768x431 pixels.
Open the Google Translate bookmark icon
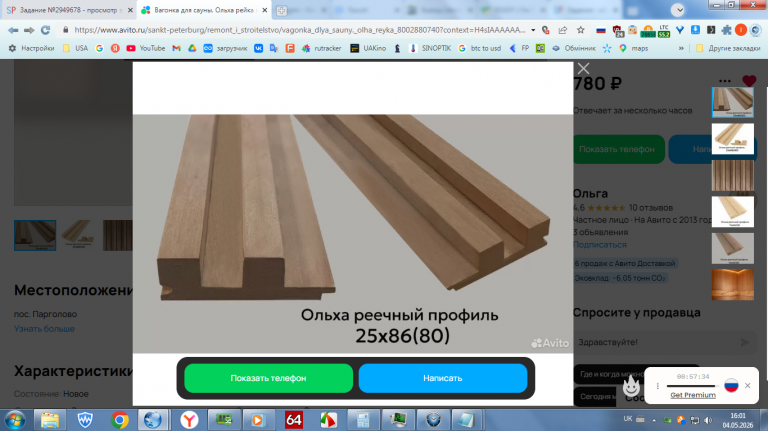[x=274, y=48]
